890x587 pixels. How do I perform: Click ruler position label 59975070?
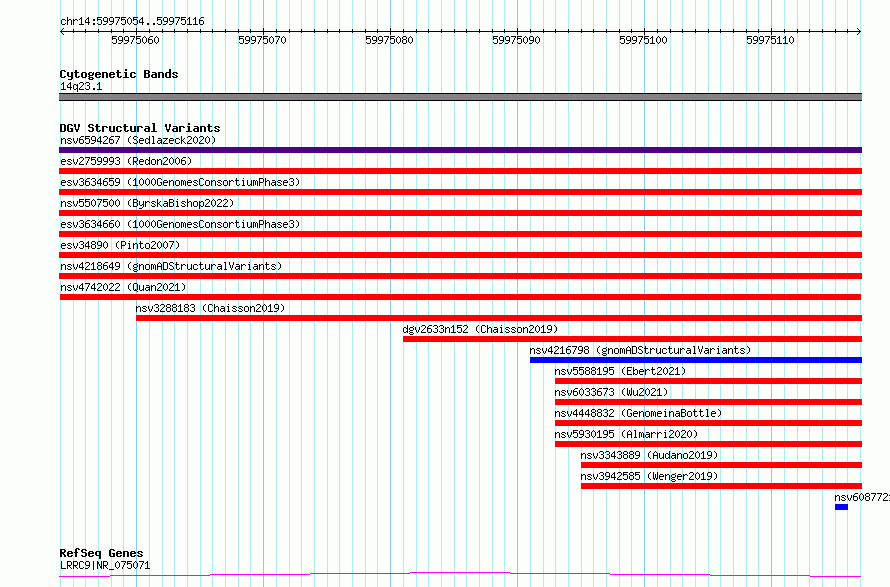coord(262,40)
